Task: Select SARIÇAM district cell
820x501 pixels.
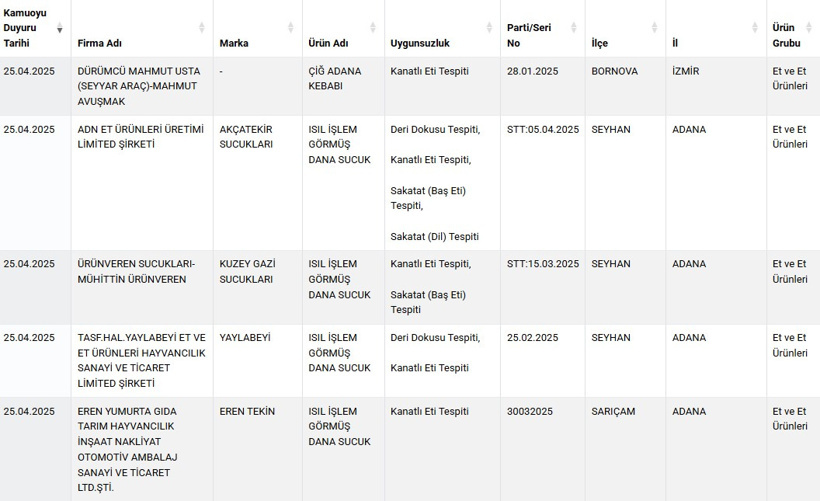Action: [x=613, y=412]
